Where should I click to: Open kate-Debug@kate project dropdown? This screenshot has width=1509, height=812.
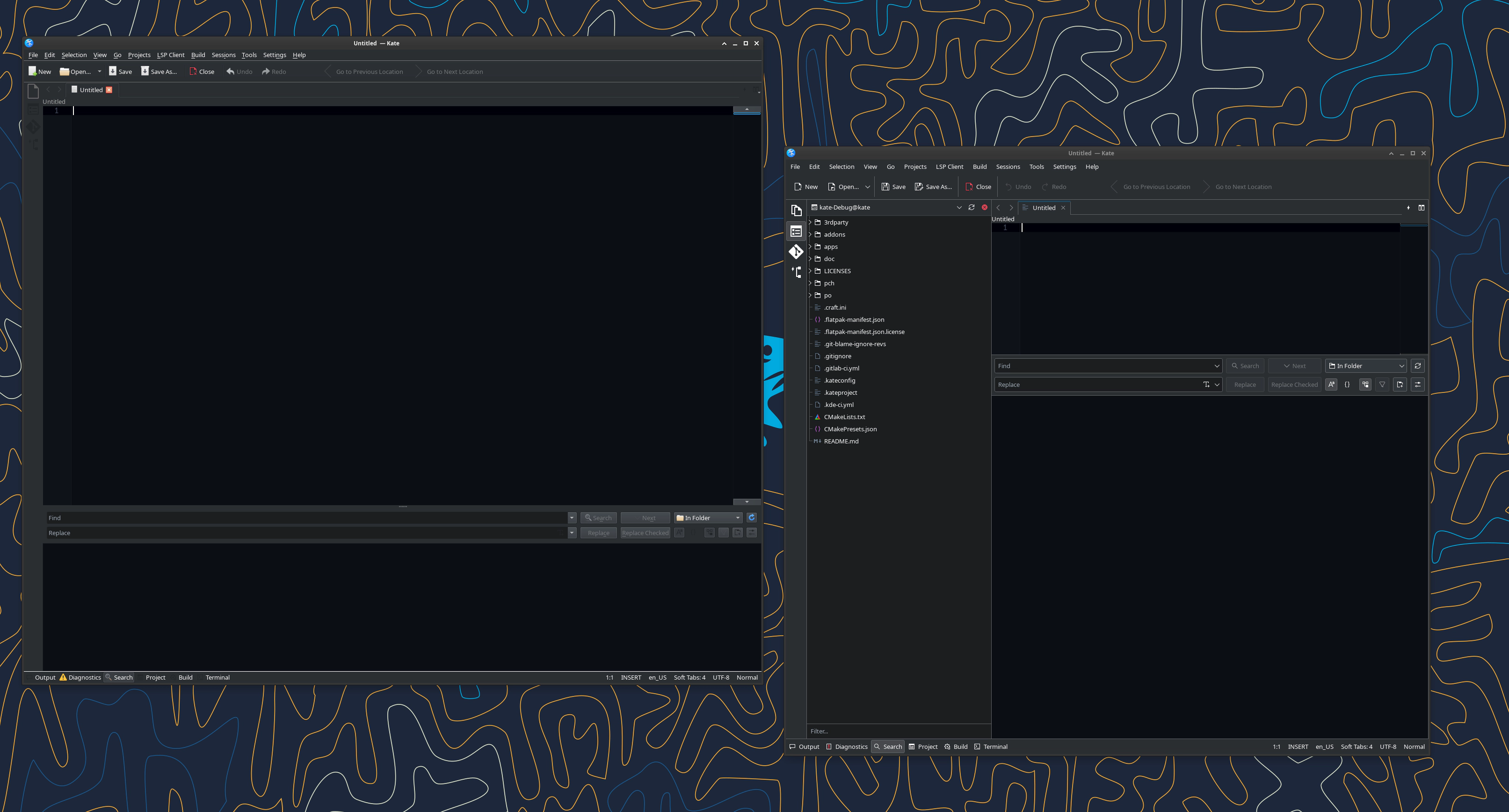[959, 207]
